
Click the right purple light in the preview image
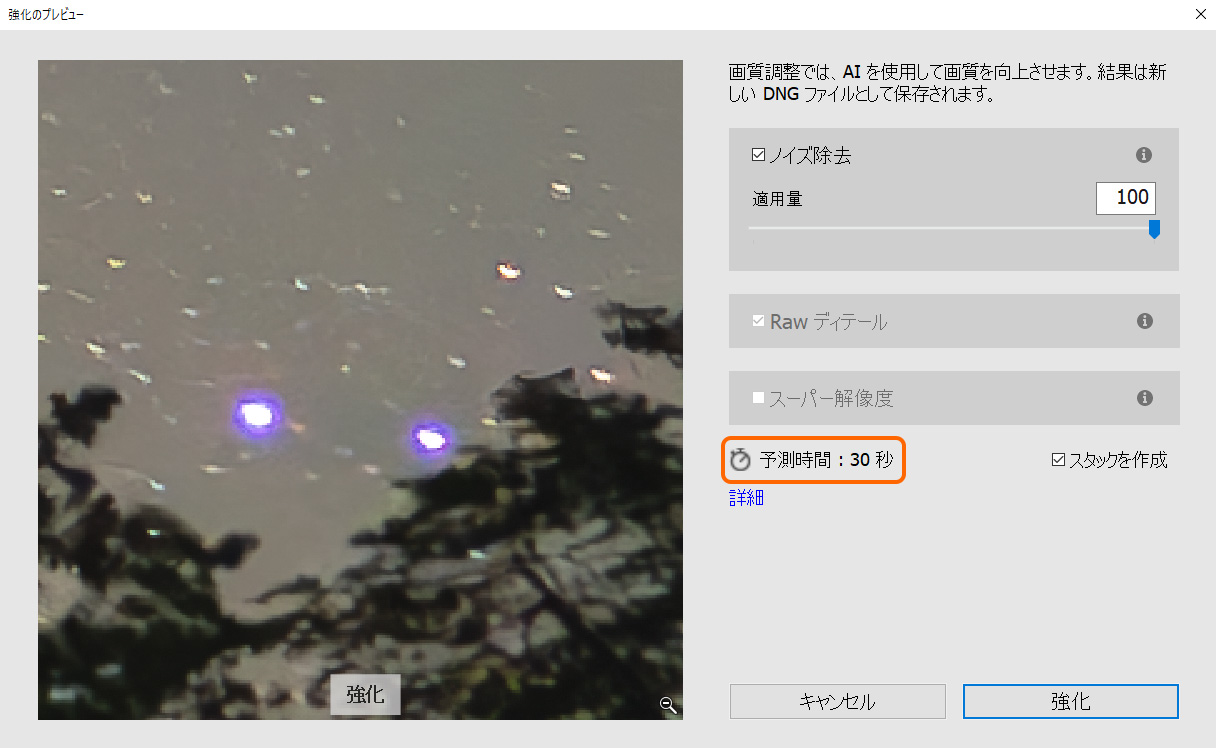[431, 437]
